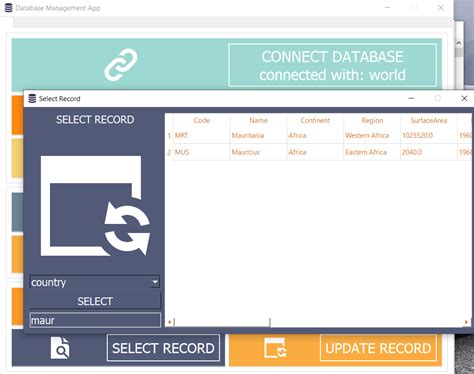Click the Select Record dialog database icon

coord(32,98)
